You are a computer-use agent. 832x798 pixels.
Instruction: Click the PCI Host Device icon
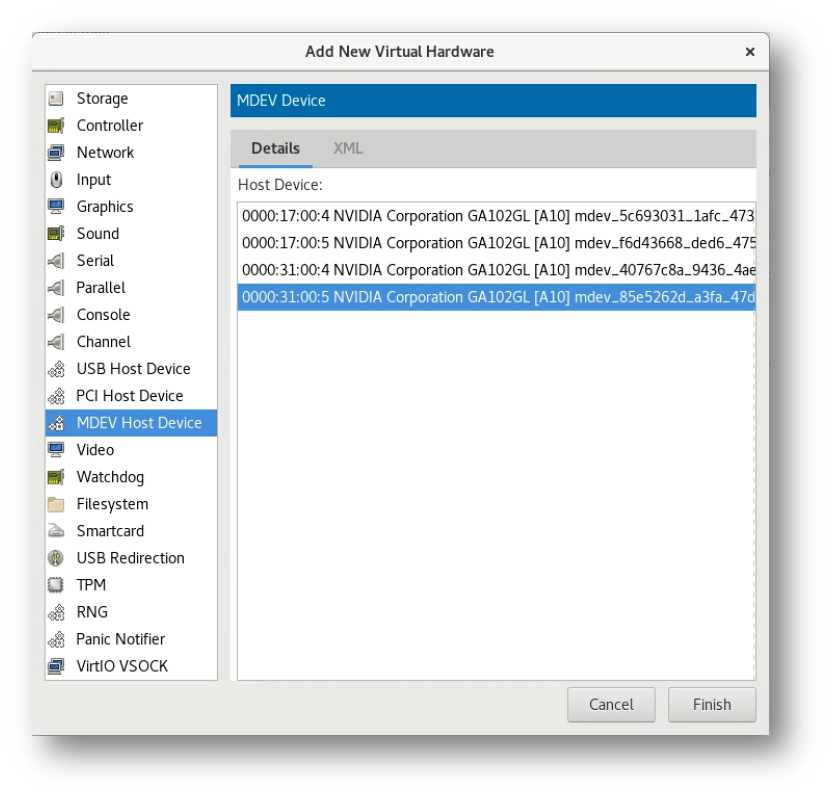point(56,396)
